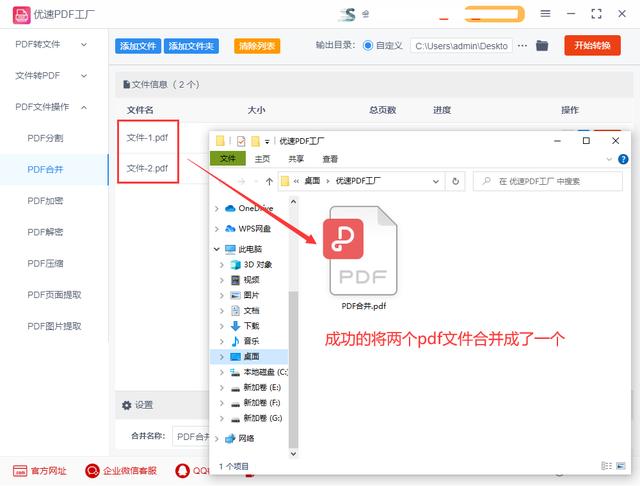
Task: Click the refresh button in Explorer address bar
Action: click(x=456, y=181)
